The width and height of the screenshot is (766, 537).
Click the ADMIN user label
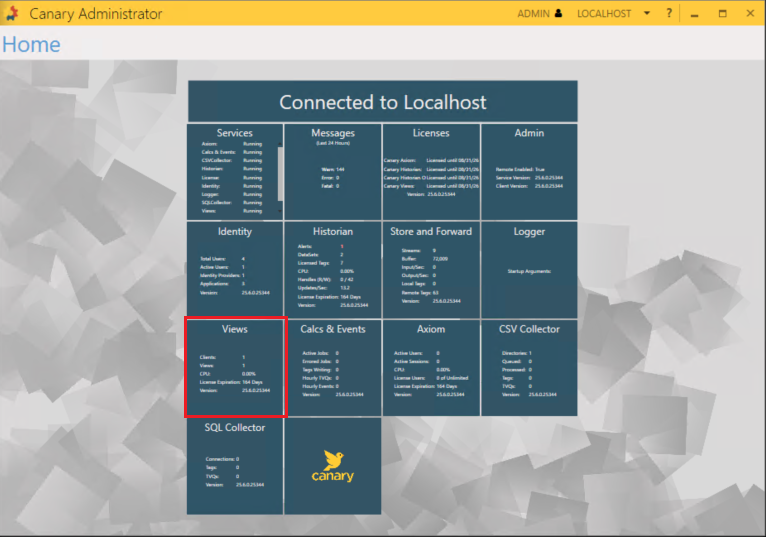[x=533, y=14]
